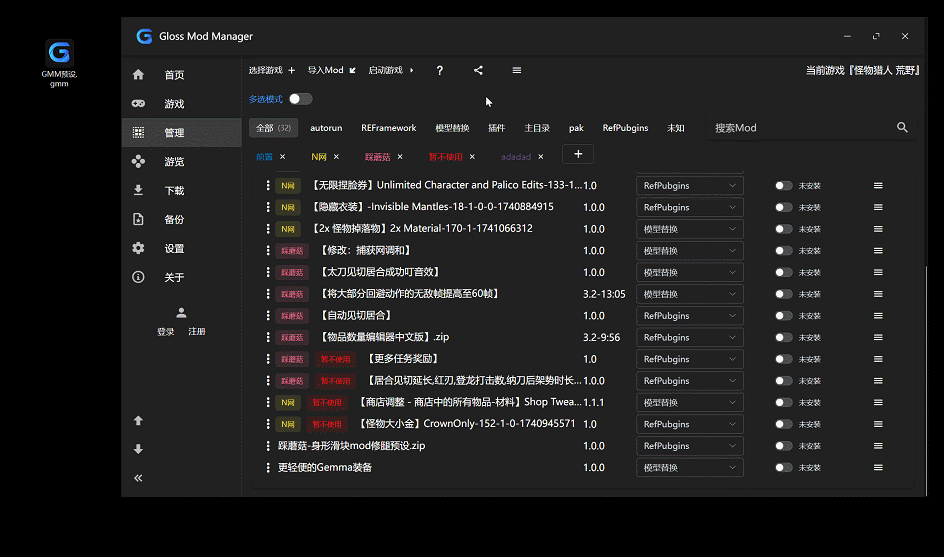Filter by the pink 踩蘑菇 tag
Viewport: 944px width, 557px height.
point(377,157)
